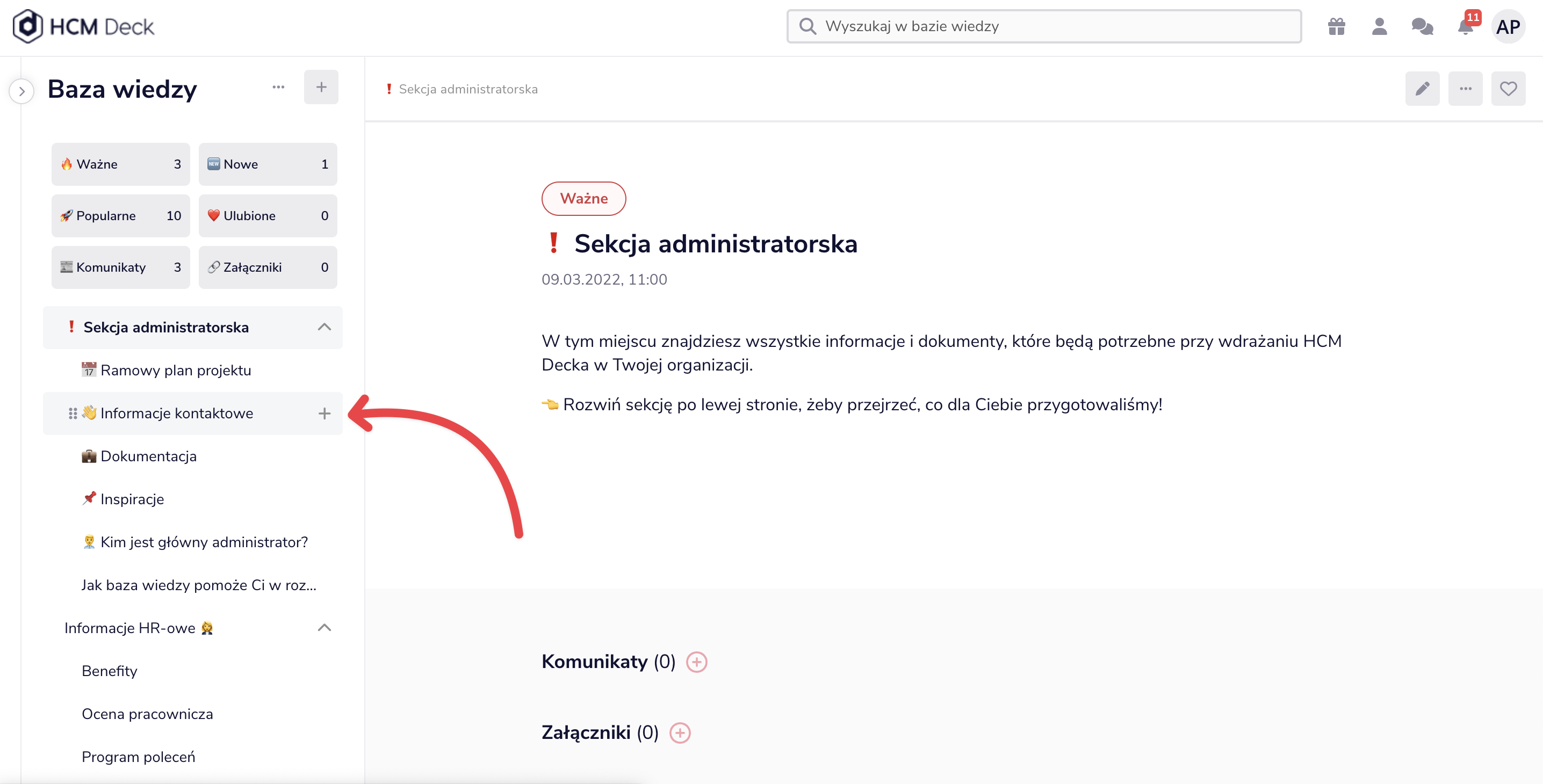Collapse the Sekcja administratorska section

[x=324, y=327]
